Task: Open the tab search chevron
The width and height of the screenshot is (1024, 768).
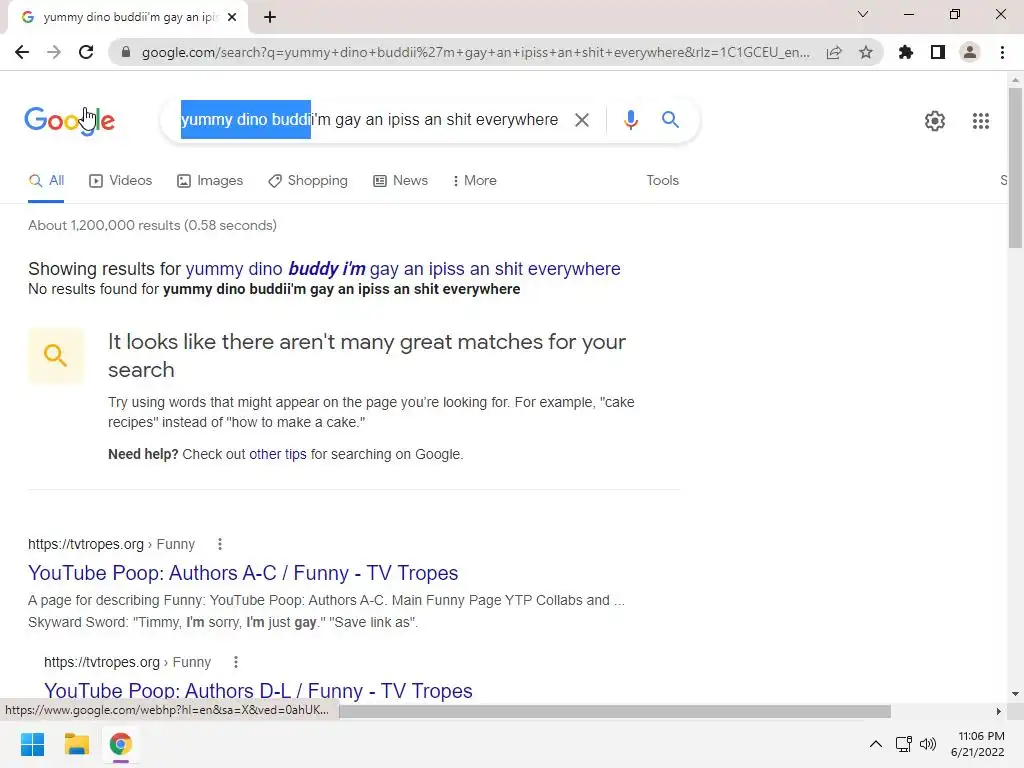Action: click(863, 14)
